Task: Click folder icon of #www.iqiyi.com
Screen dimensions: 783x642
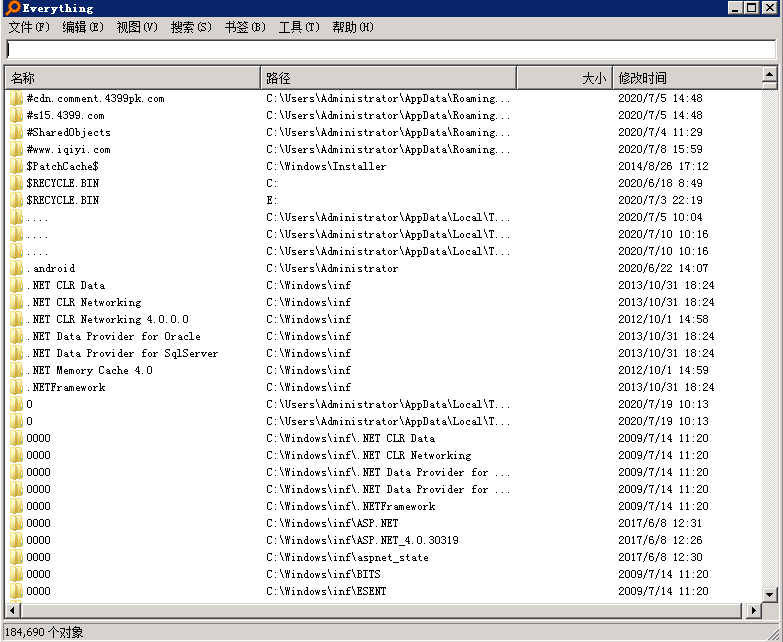Action: (x=16, y=149)
